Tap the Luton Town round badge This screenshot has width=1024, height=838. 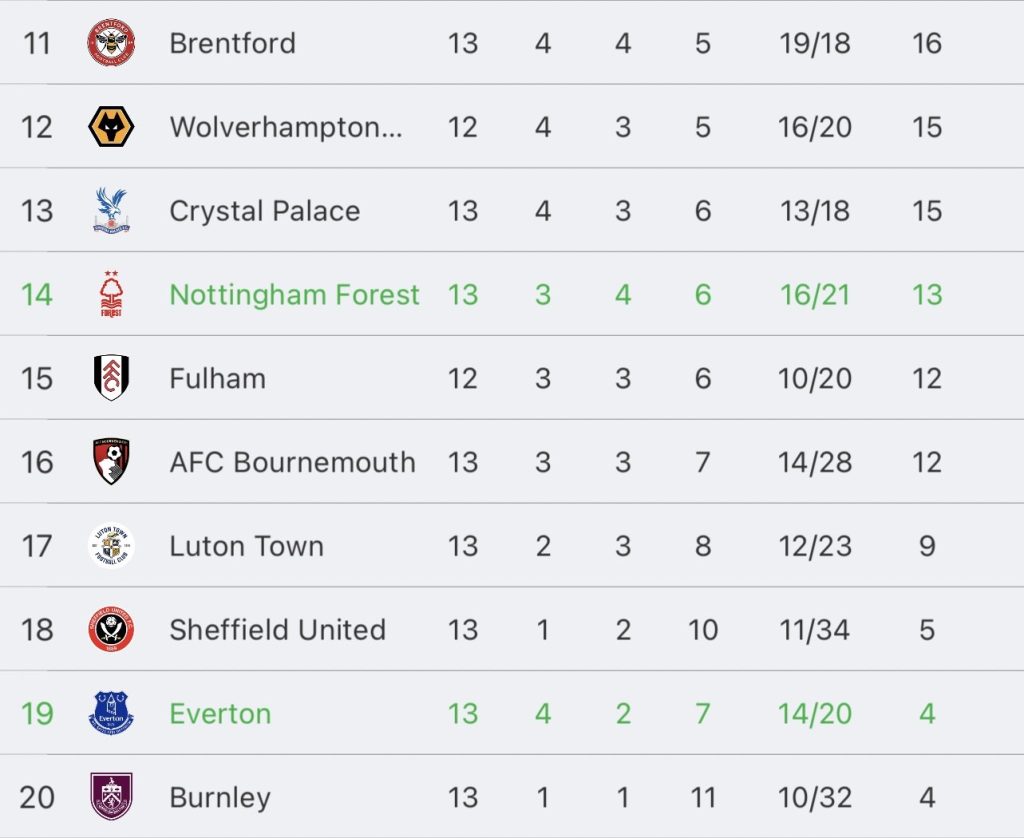point(111,545)
